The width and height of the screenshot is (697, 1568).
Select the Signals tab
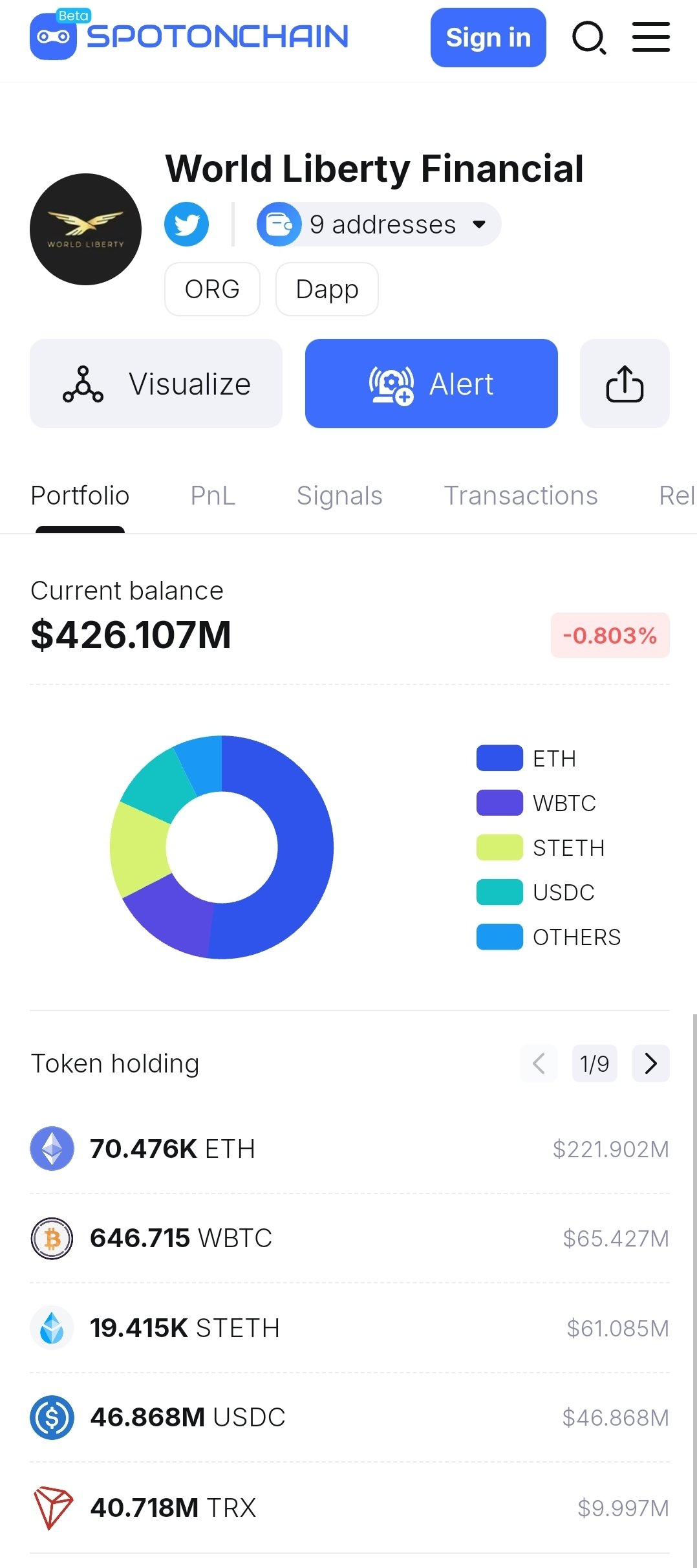pyautogui.click(x=339, y=495)
